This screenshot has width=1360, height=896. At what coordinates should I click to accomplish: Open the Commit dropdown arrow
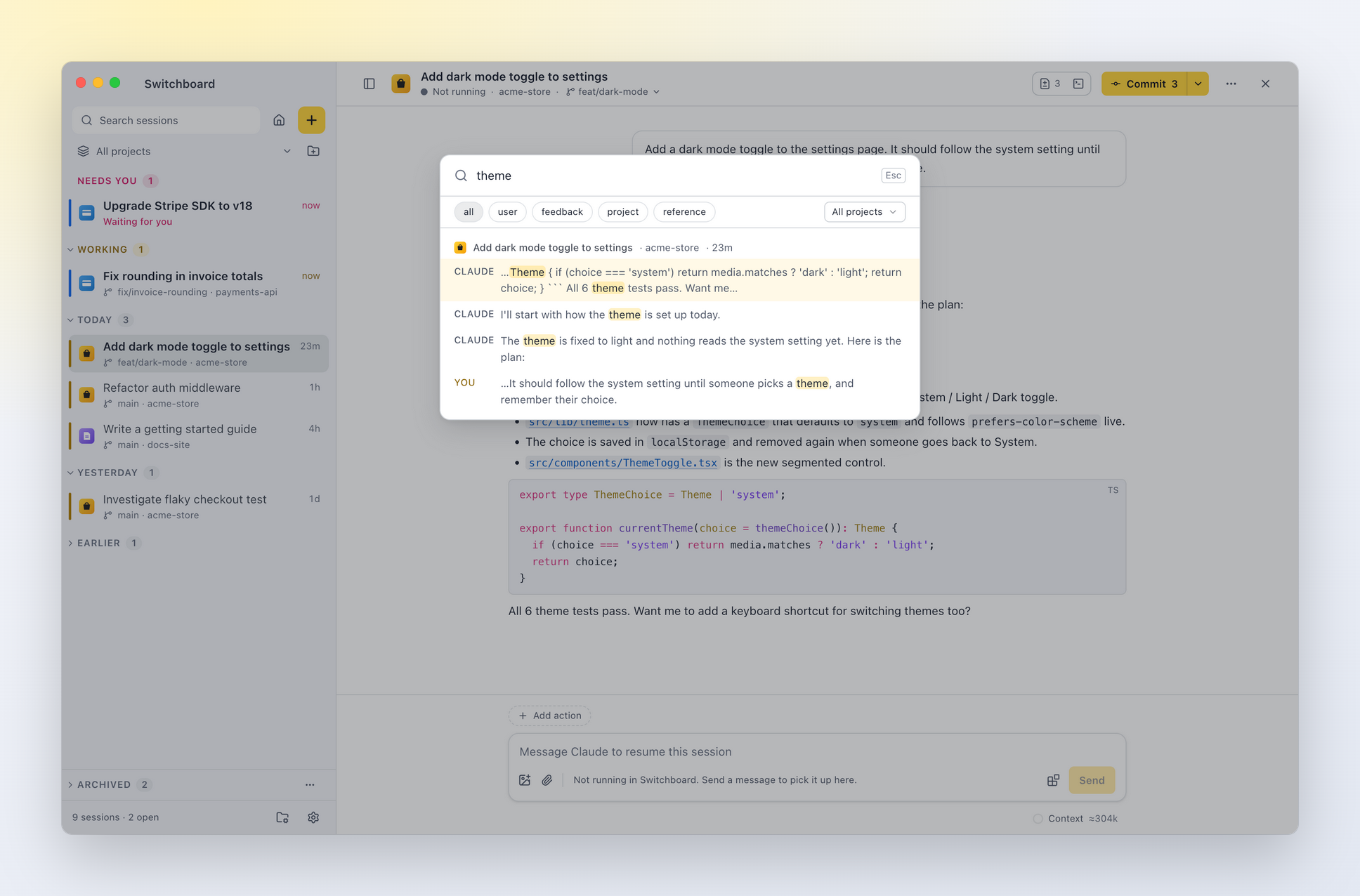1198,84
